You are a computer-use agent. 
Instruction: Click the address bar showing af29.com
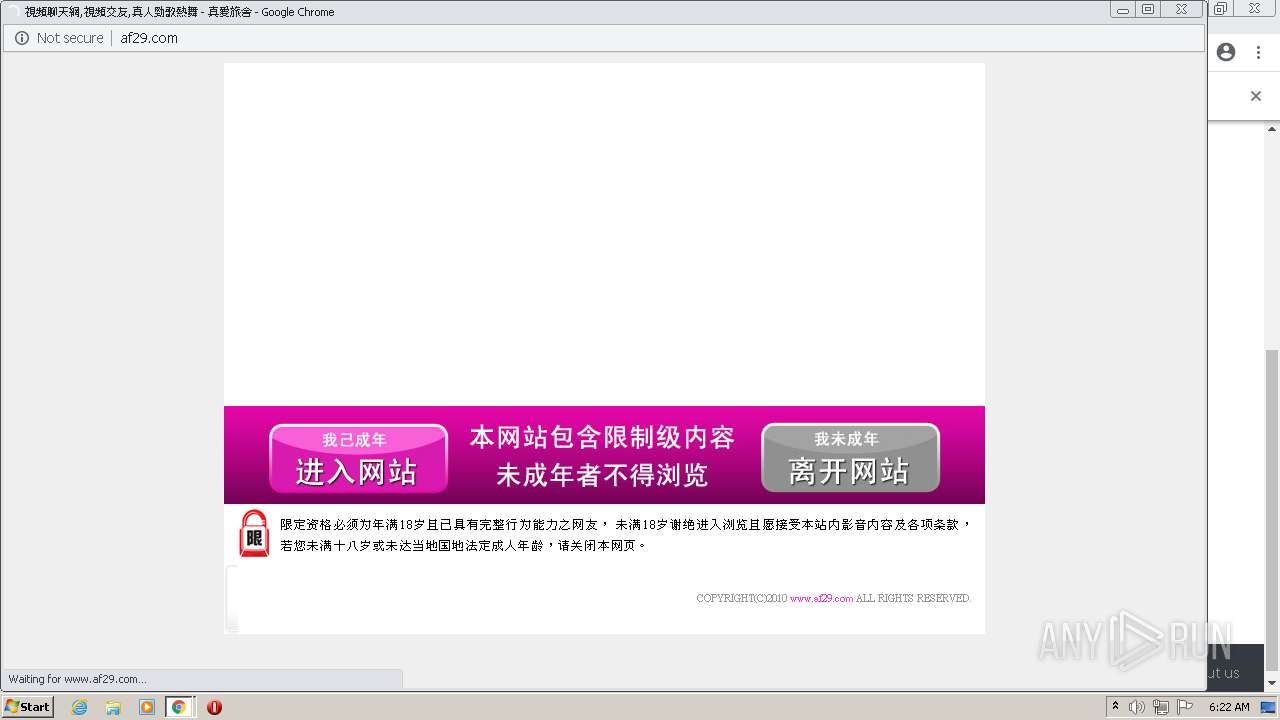coord(604,38)
